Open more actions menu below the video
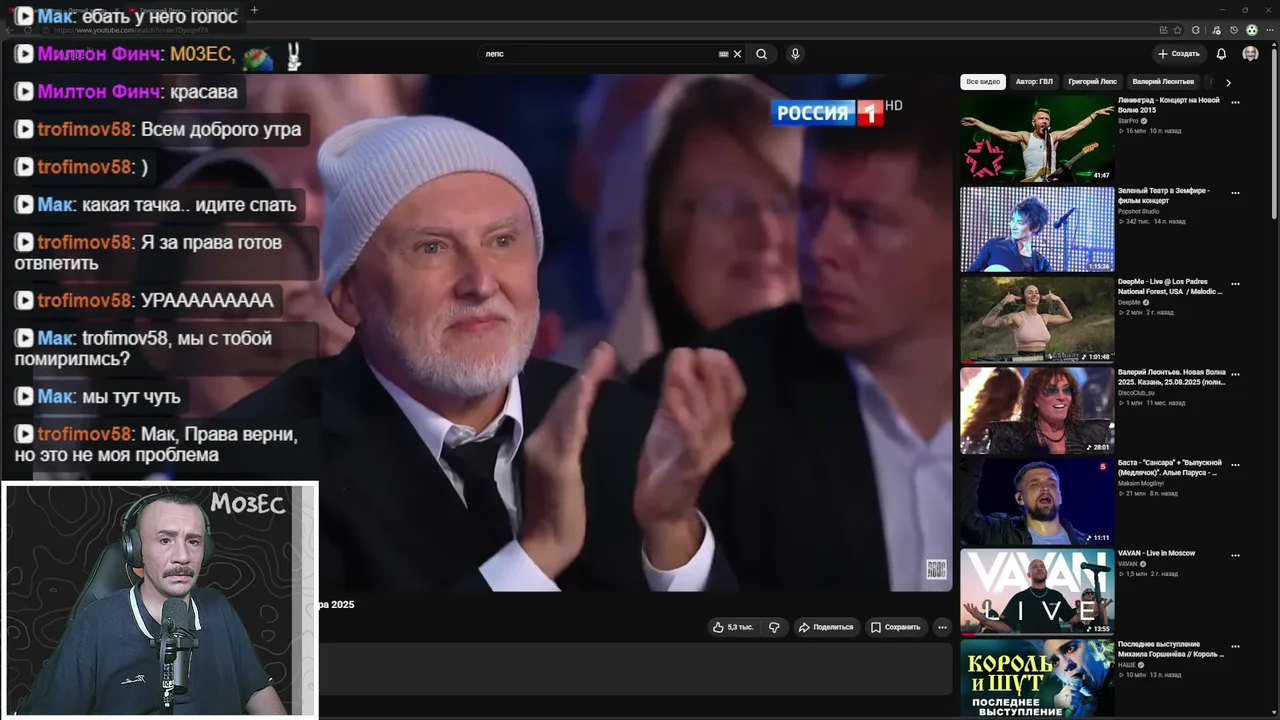Image resolution: width=1280 pixels, height=720 pixels. tap(942, 627)
